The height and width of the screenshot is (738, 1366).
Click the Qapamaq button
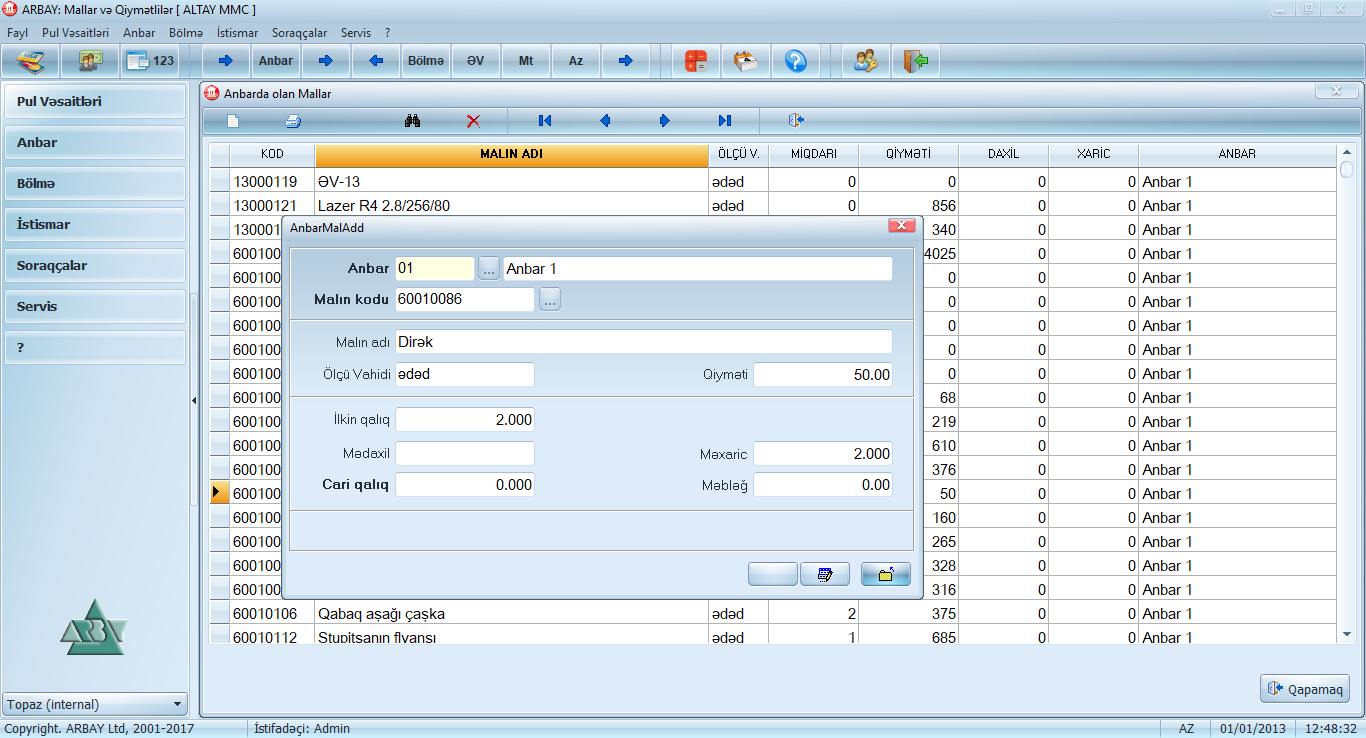(x=1305, y=689)
